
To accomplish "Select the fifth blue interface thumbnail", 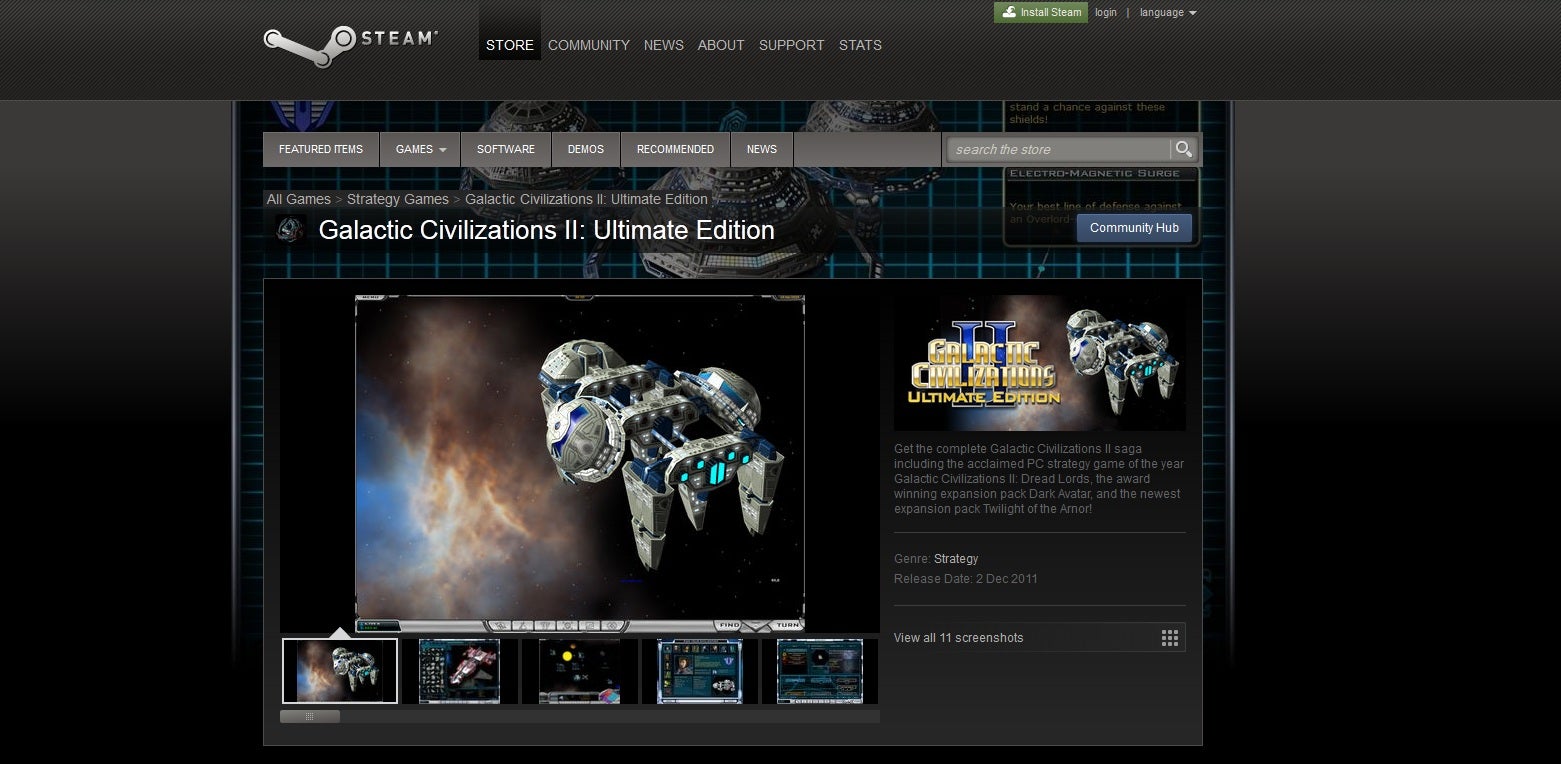I will [820, 671].
